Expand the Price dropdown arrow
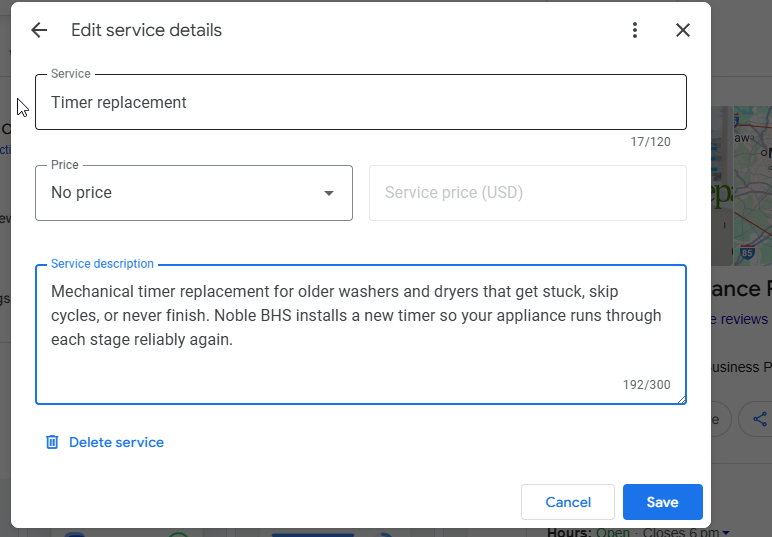 click(x=329, y=193)
